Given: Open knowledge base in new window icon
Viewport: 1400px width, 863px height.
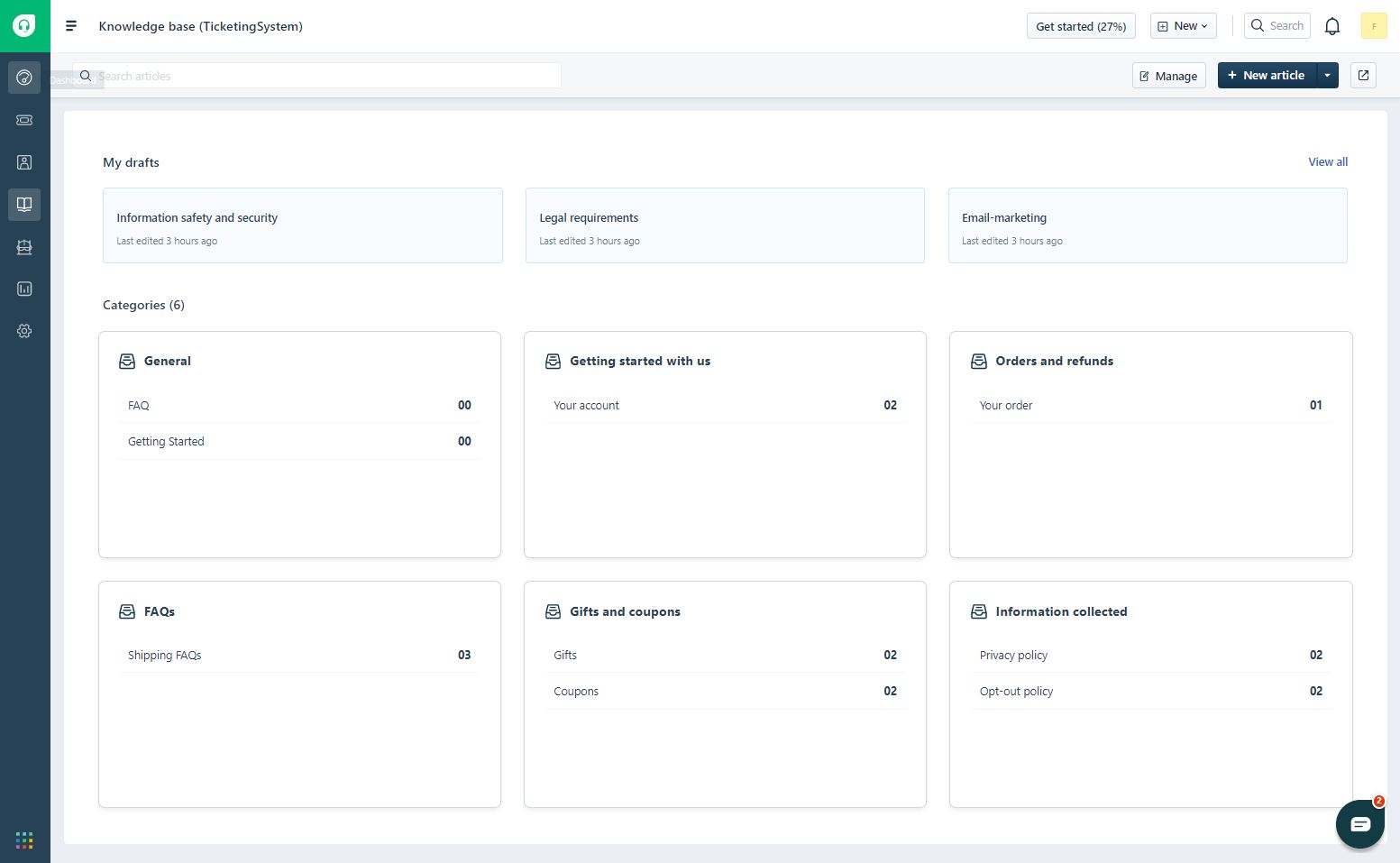Looking at the screenshot, I should click(x=1363, y=76).
